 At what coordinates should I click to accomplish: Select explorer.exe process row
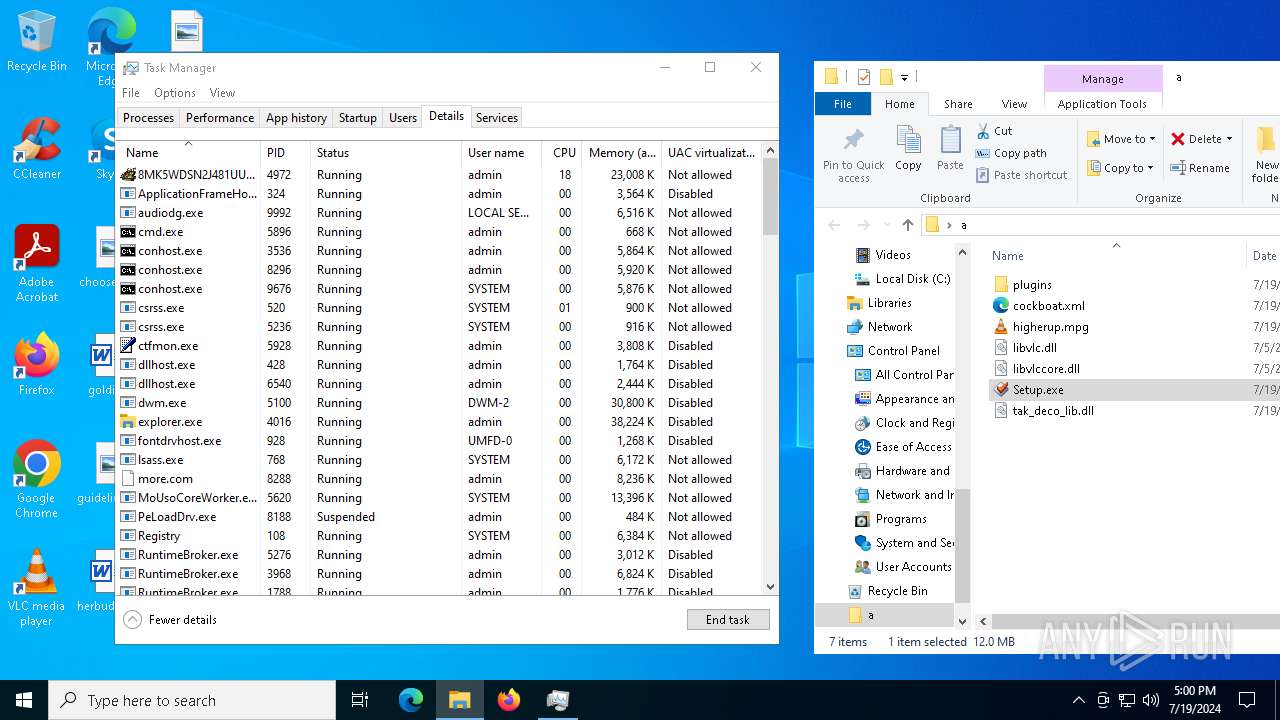pyautogui.click(x=439, y=422)
